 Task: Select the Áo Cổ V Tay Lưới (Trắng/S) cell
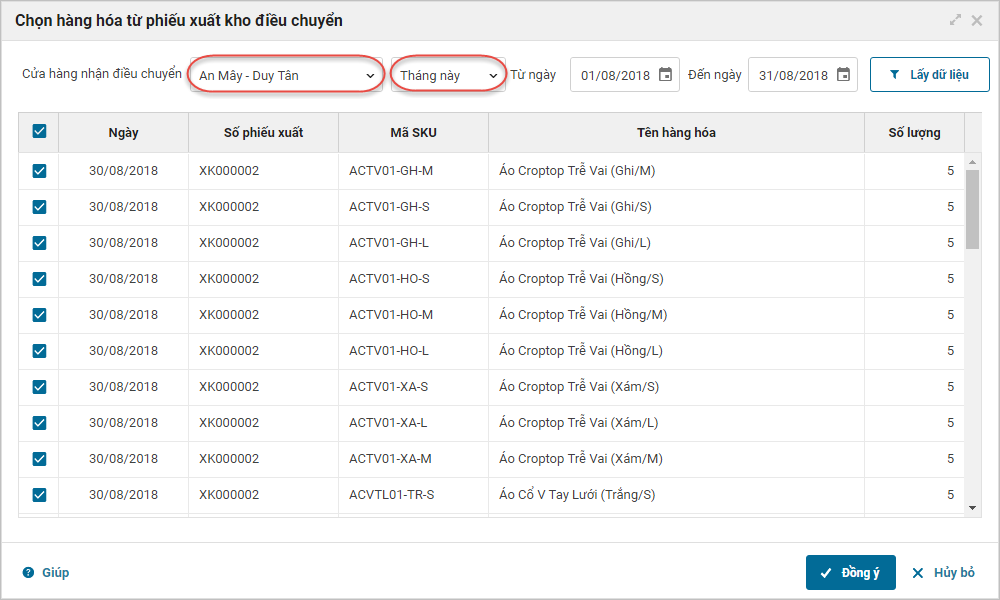676,495
